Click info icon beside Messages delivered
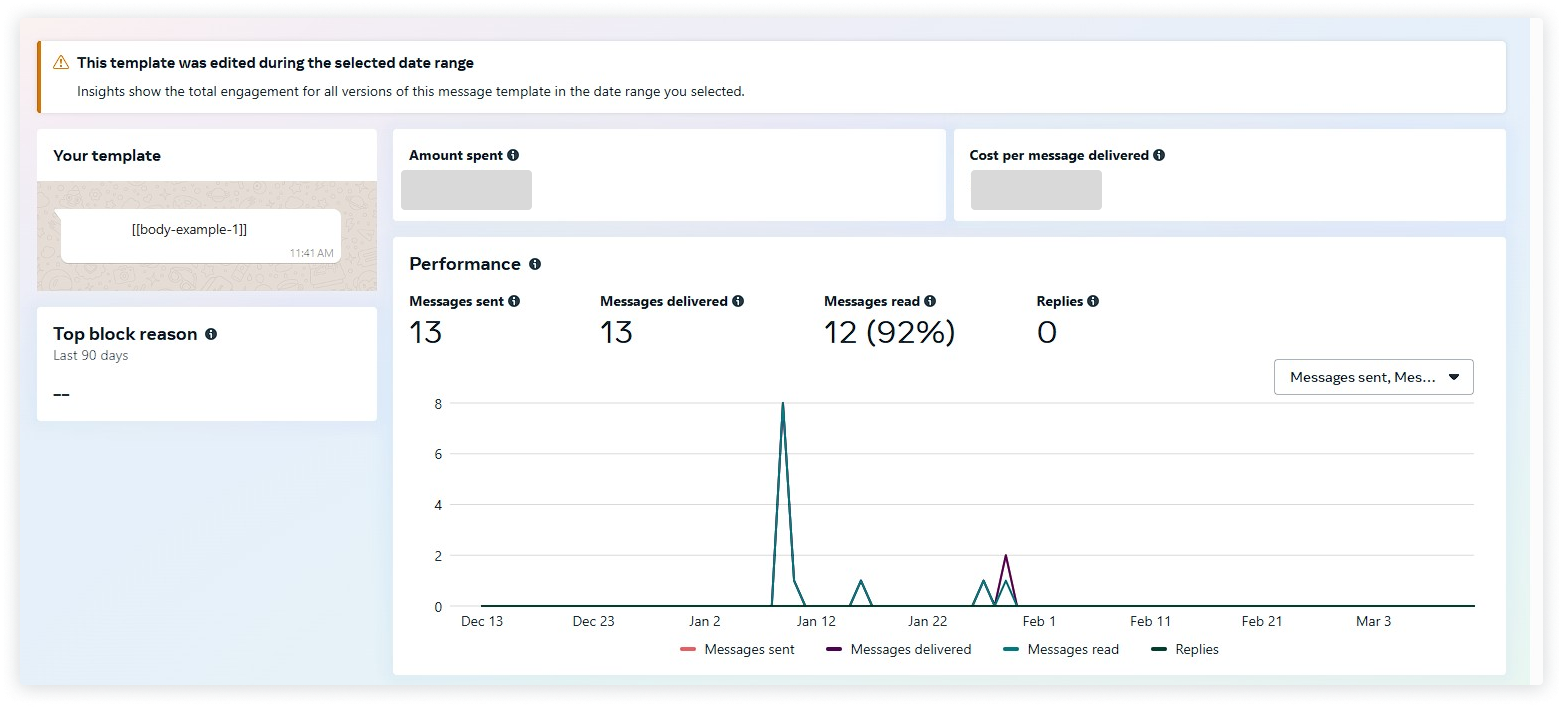This screenshot has height=707, width=1563. point(738,301)
